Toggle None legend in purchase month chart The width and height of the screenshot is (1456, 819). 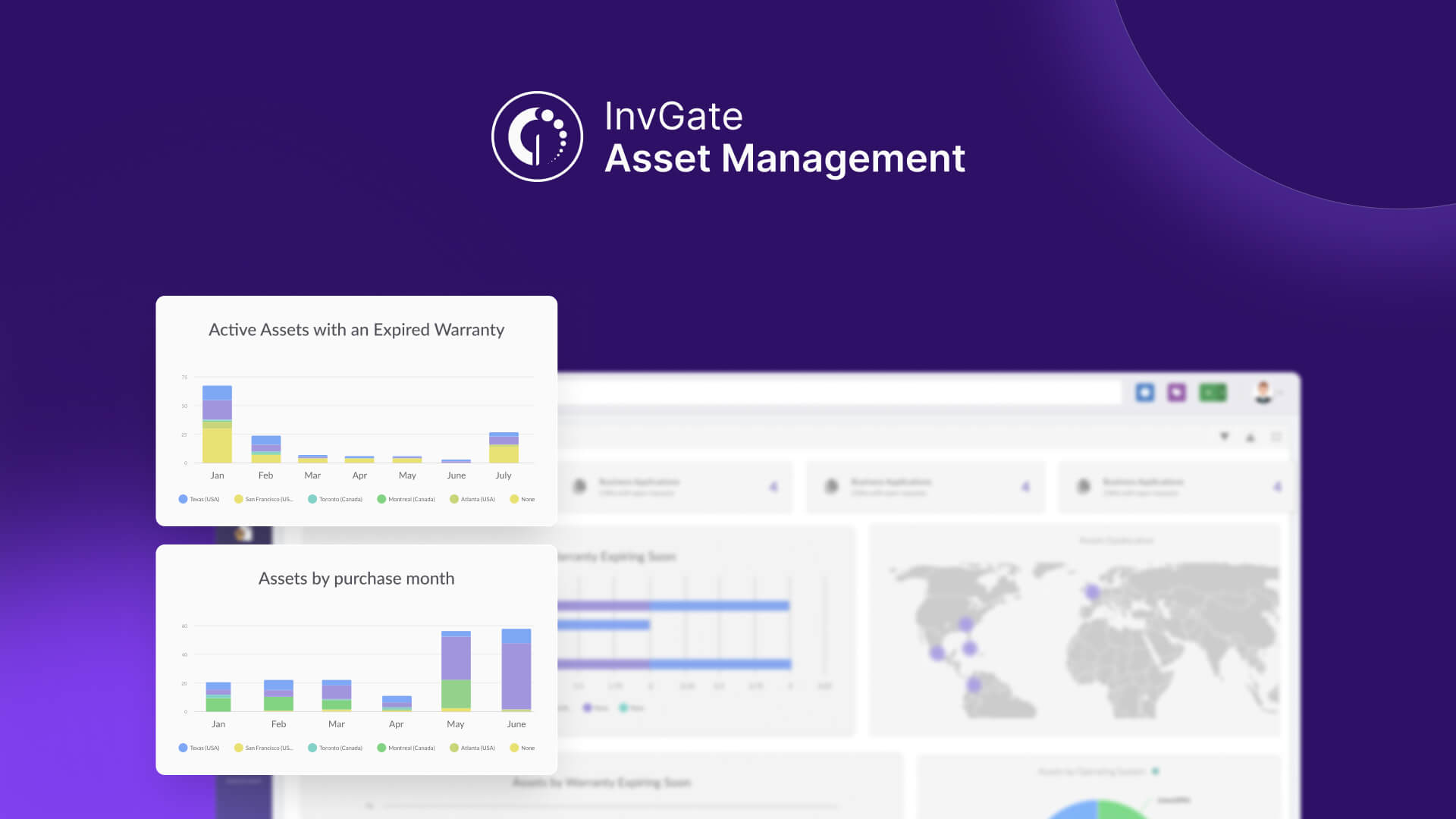coord(522,748)
